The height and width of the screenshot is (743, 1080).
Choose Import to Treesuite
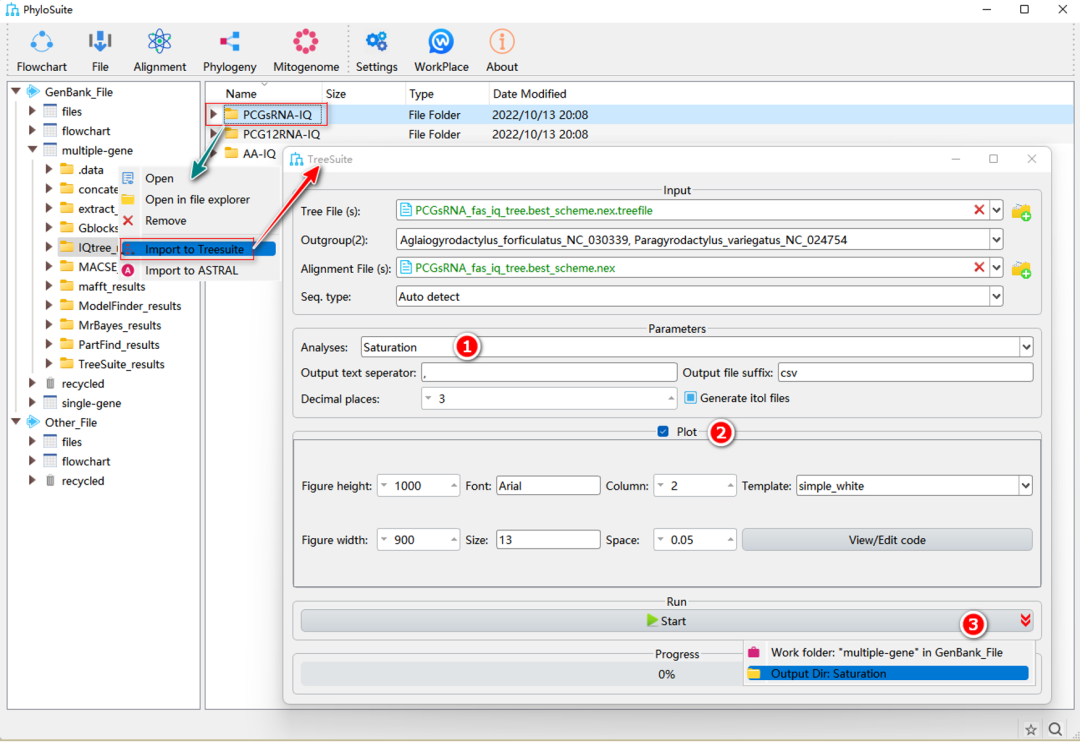click(194, 249)
